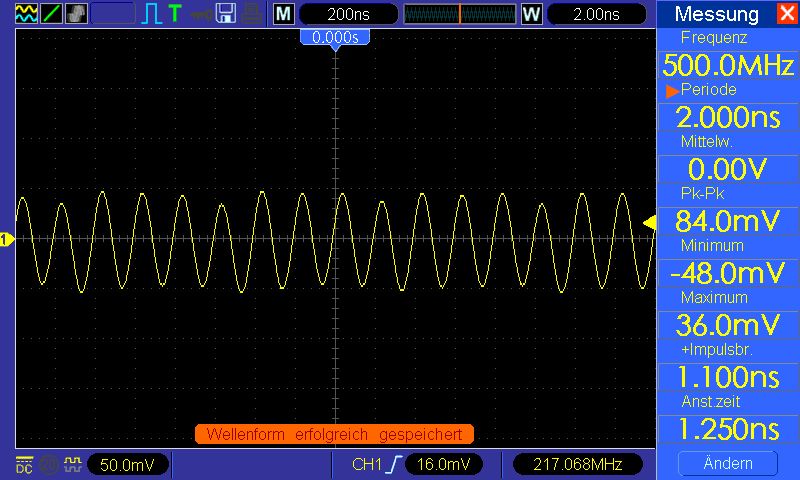Screen dimensions: 800x480
Task: Click the 2.000ns period value
Action: 728,117
